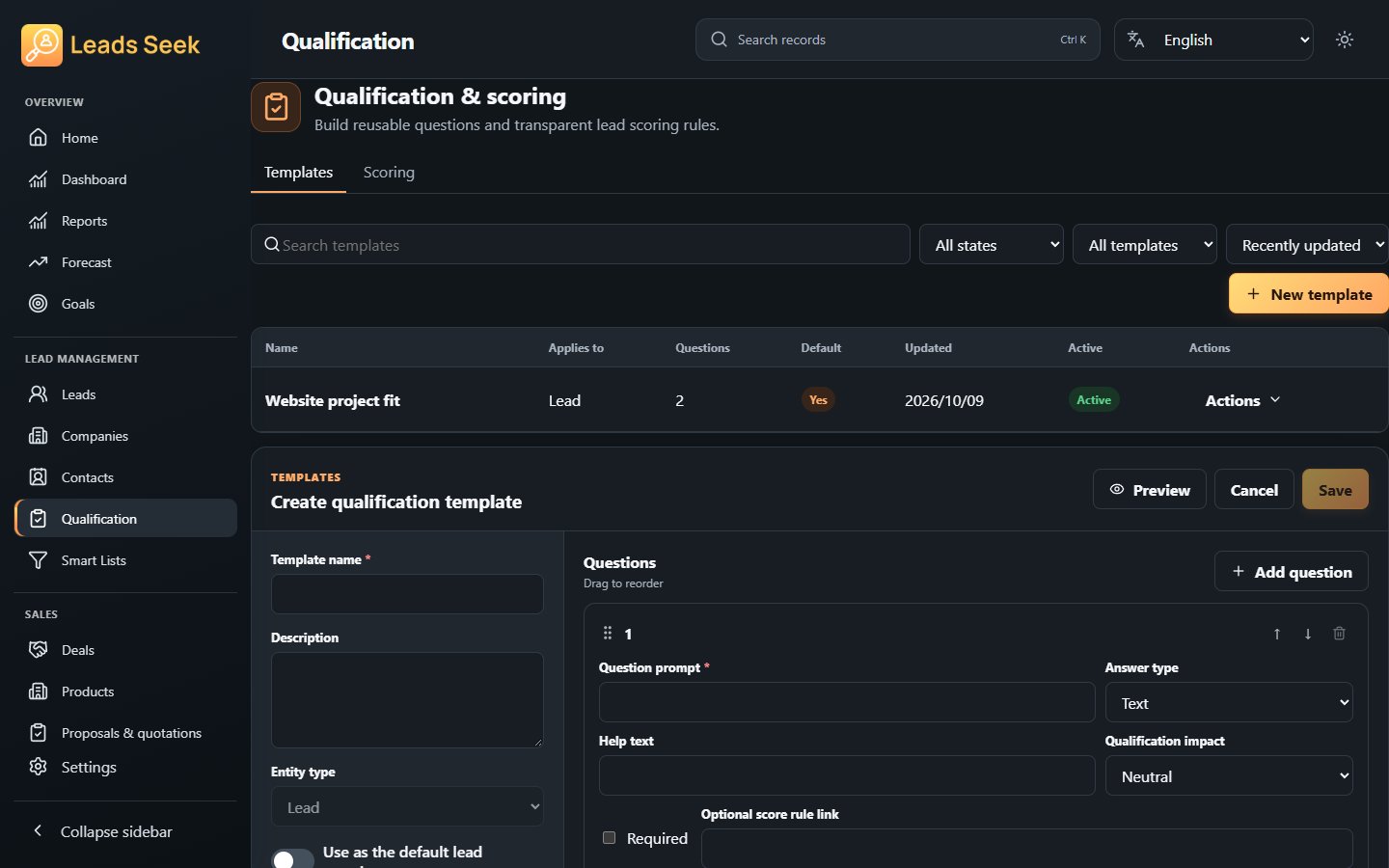The width and height of the screenshot is (1389, 868).
Task: Open Proposals & quotations
Action: tap(125, 733)
